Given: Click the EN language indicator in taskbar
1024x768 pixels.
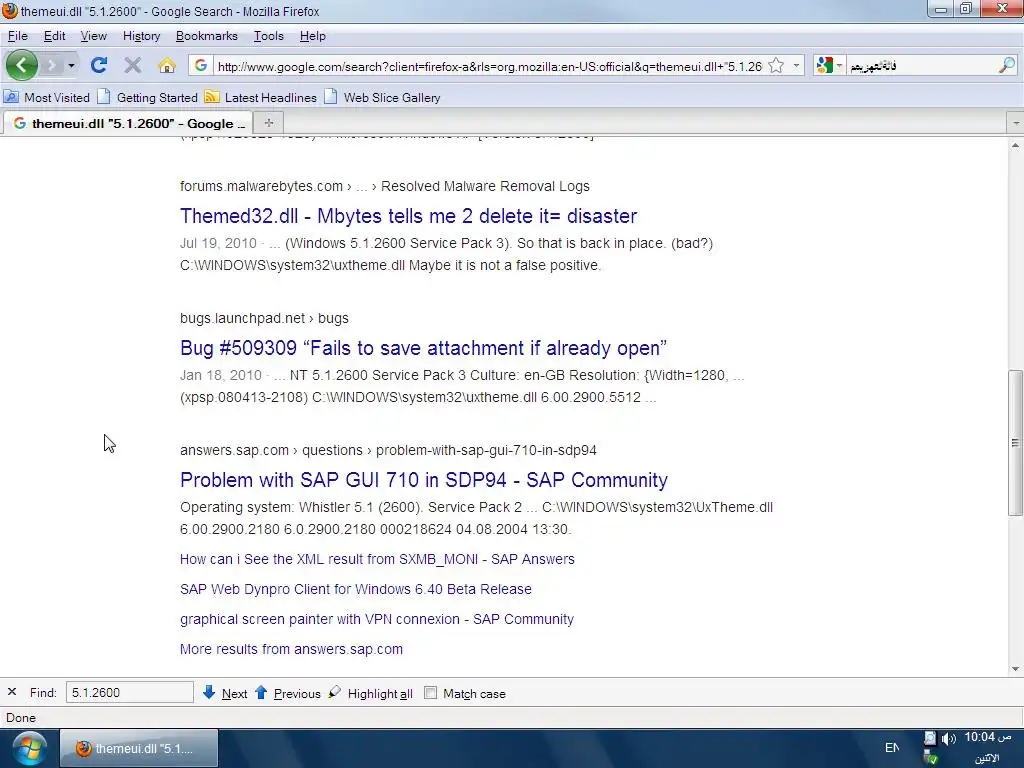Looking at the screenshot, I should coord(891,748).
